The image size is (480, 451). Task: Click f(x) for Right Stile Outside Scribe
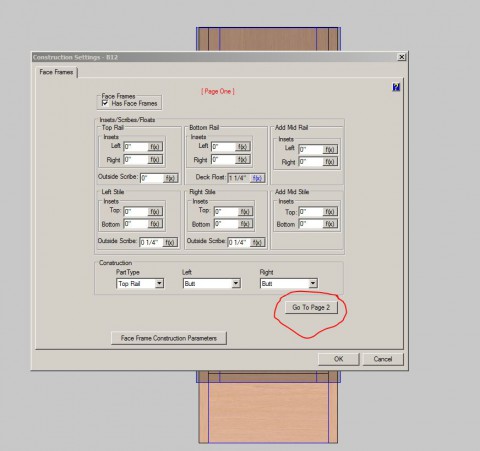click(x=257, y=242)
